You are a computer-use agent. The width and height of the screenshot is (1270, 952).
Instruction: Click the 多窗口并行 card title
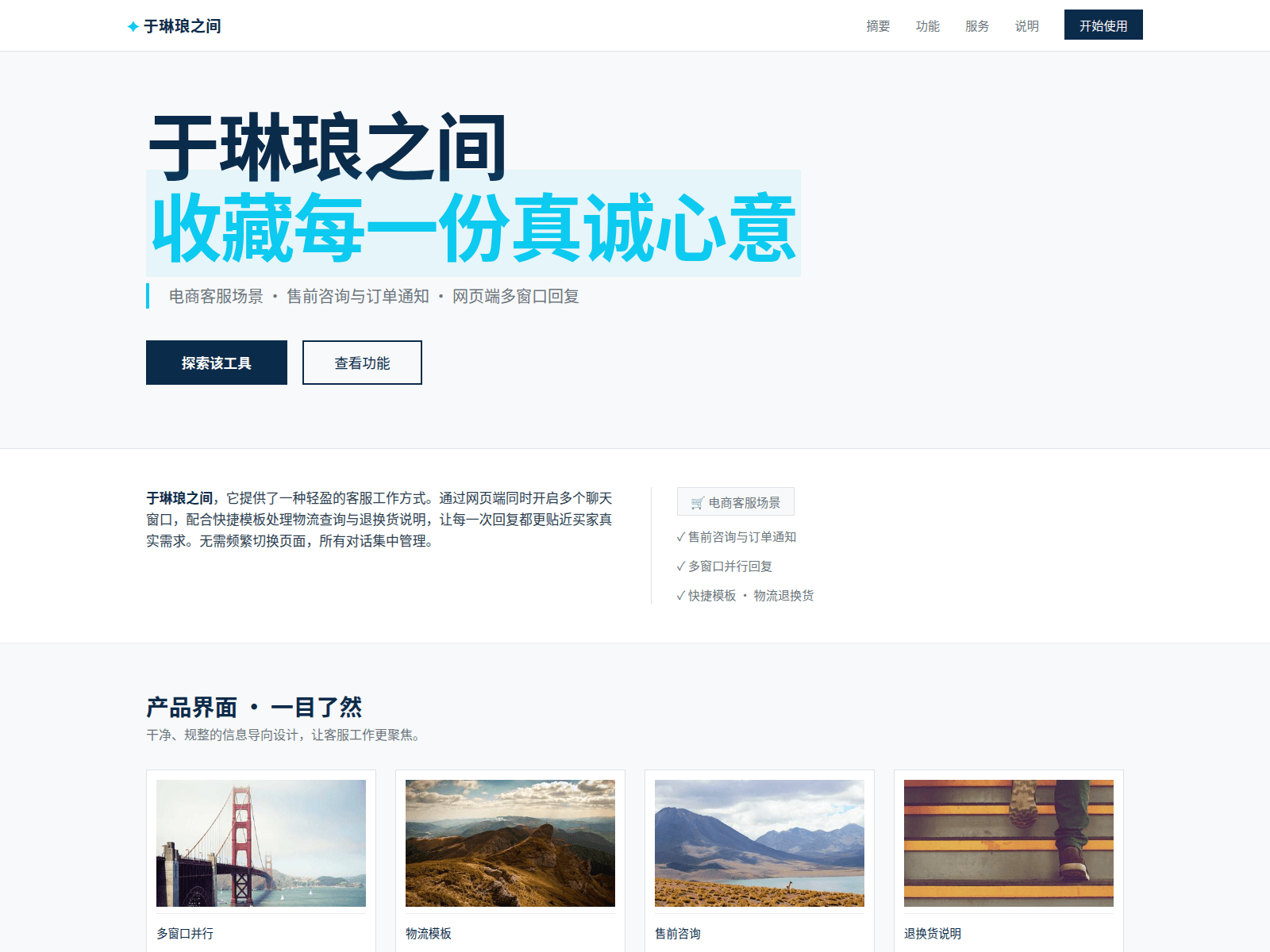coord(185,934)
